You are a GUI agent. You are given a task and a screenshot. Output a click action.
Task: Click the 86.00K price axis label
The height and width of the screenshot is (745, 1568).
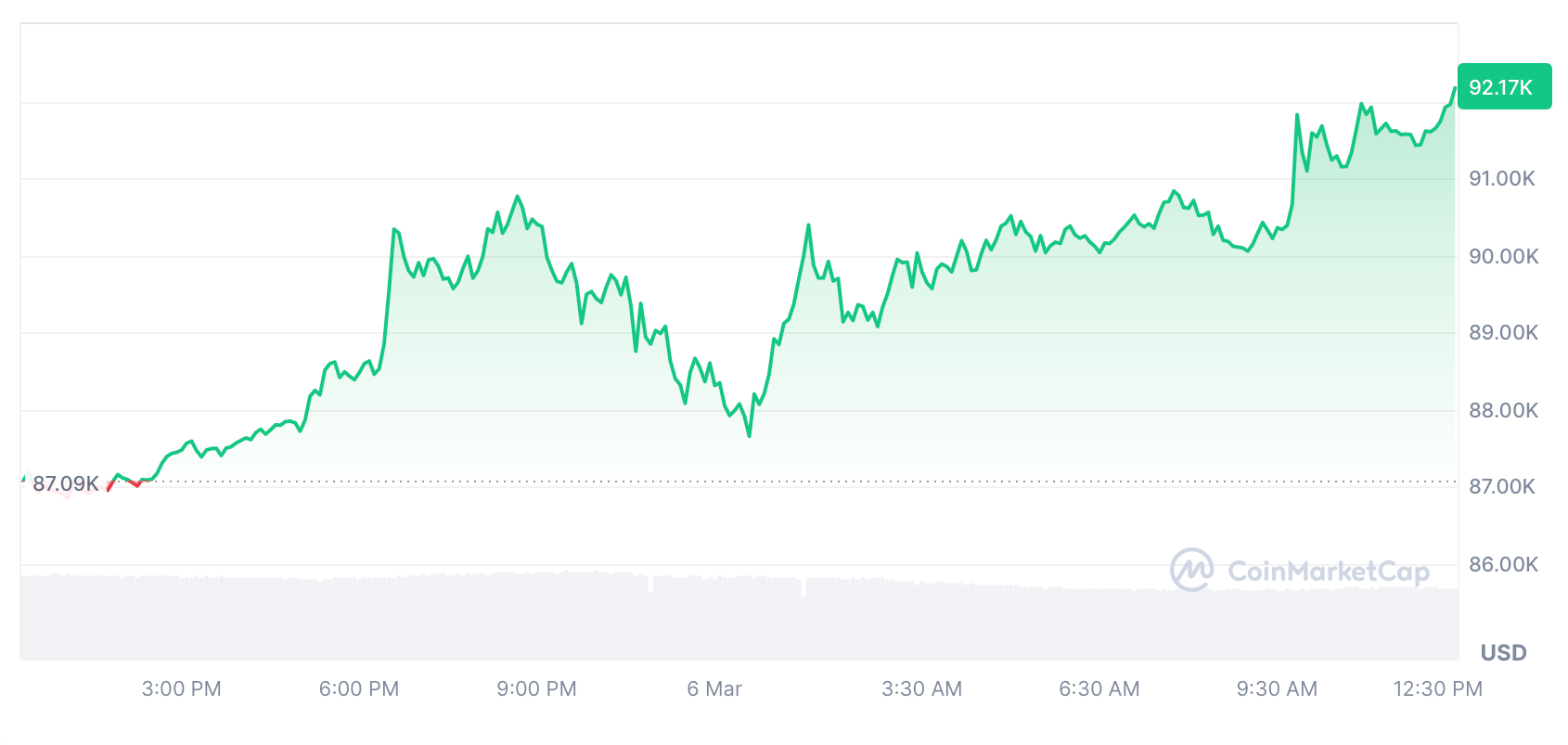point(1503,564)
